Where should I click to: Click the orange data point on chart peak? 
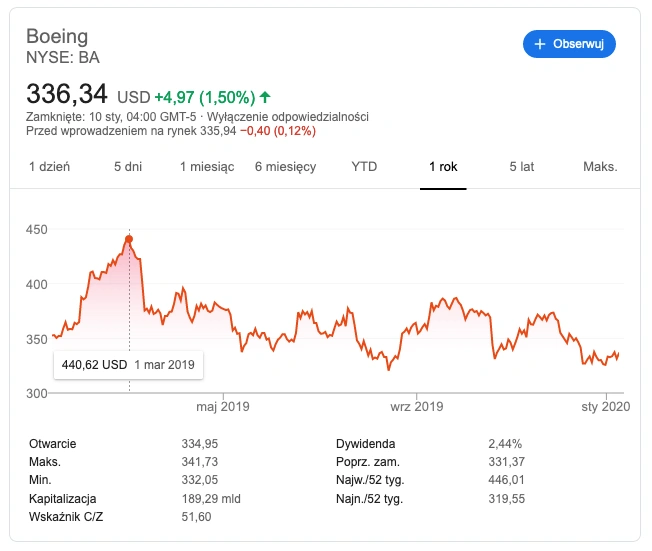129,239
